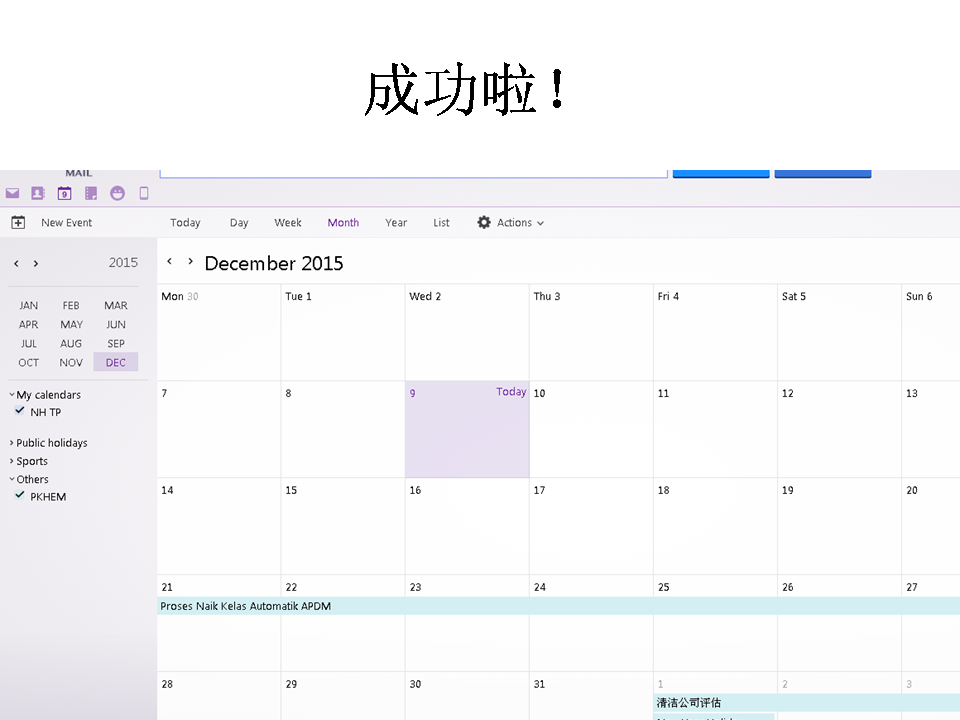Click the Today button in the toolbar
The height and width of the screenshot is (720, 960).
coord(185,223)
